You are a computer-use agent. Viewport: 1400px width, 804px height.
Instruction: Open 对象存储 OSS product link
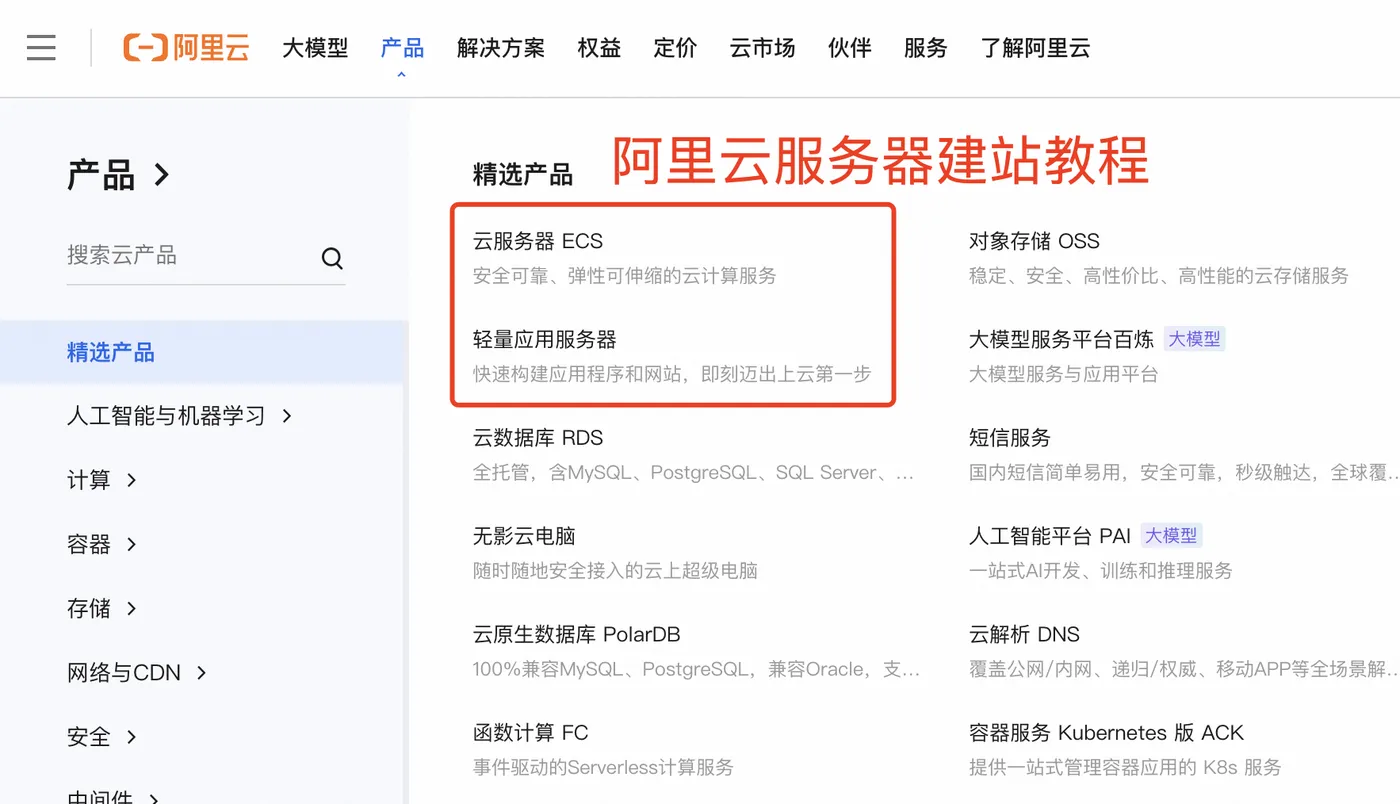[1036, 240]
